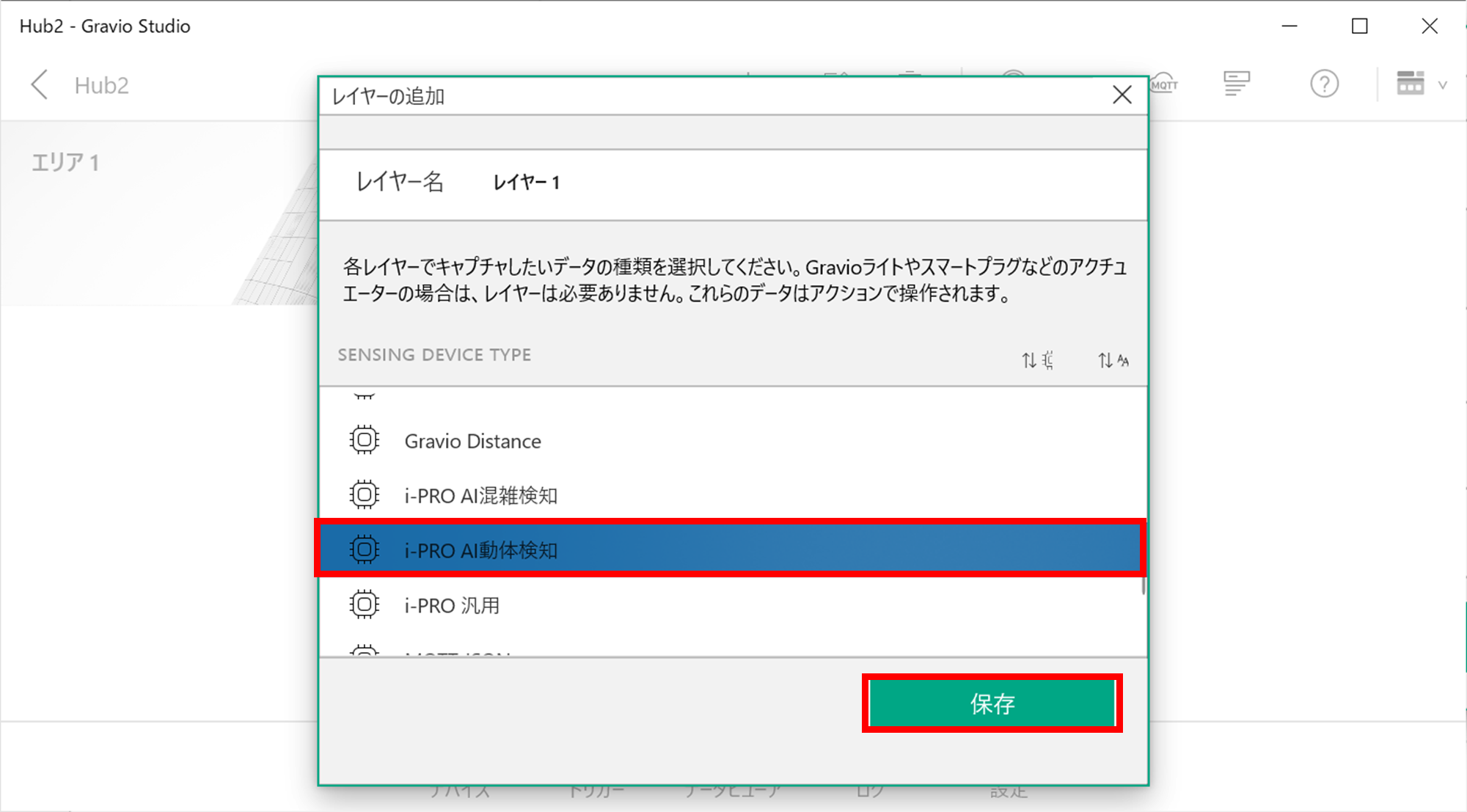Go back using the Hub2 back arrow
The width and height of the screenshot is (1467, 812).
pyautogui.click(x=40, y=85)
